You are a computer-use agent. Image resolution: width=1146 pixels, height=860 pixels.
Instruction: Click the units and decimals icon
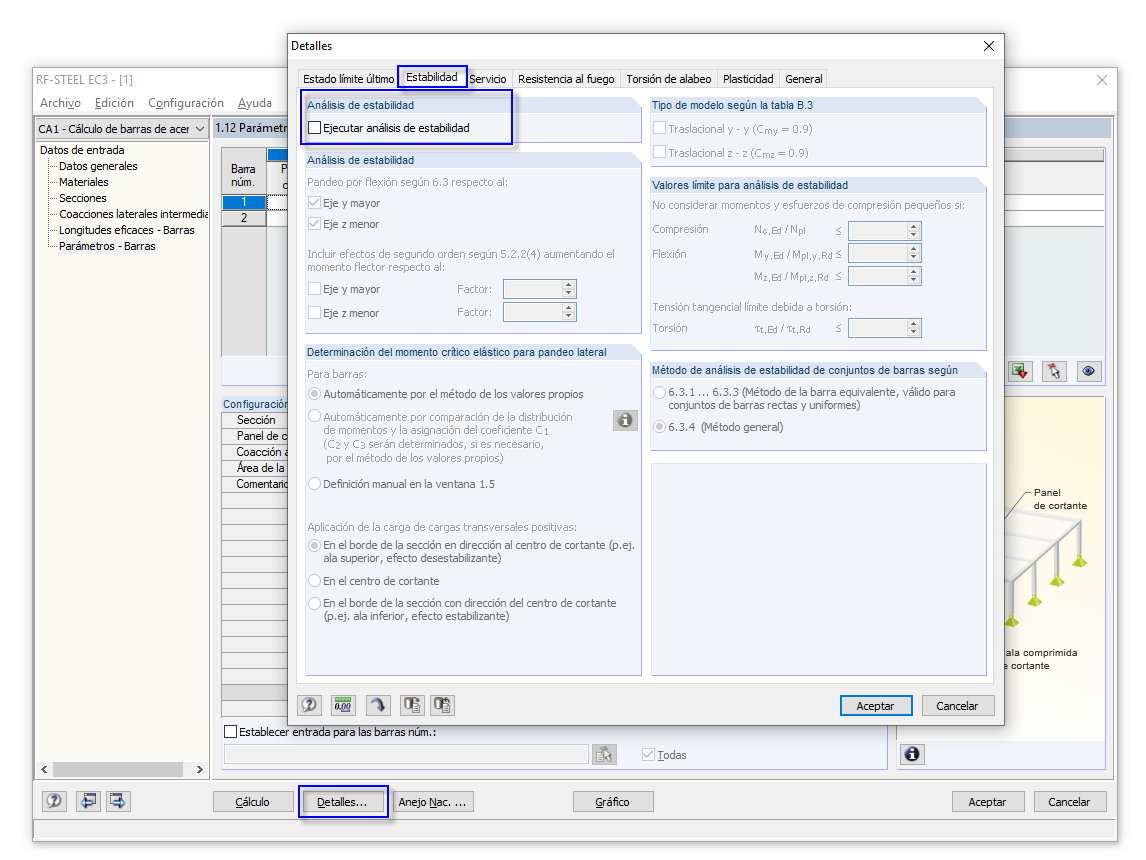coord(343,705)
